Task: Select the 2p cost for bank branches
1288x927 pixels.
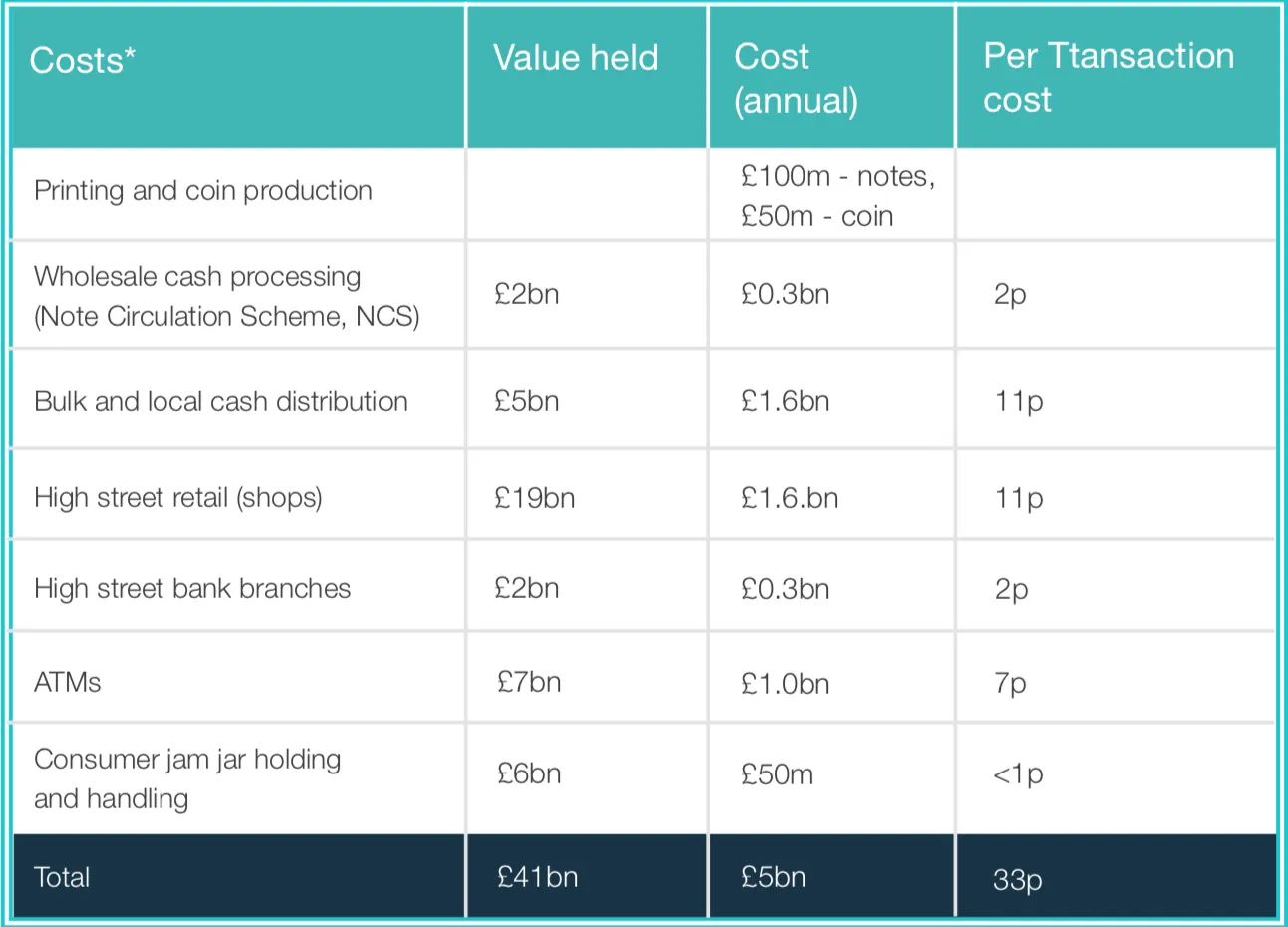Action: (1010, 589)
